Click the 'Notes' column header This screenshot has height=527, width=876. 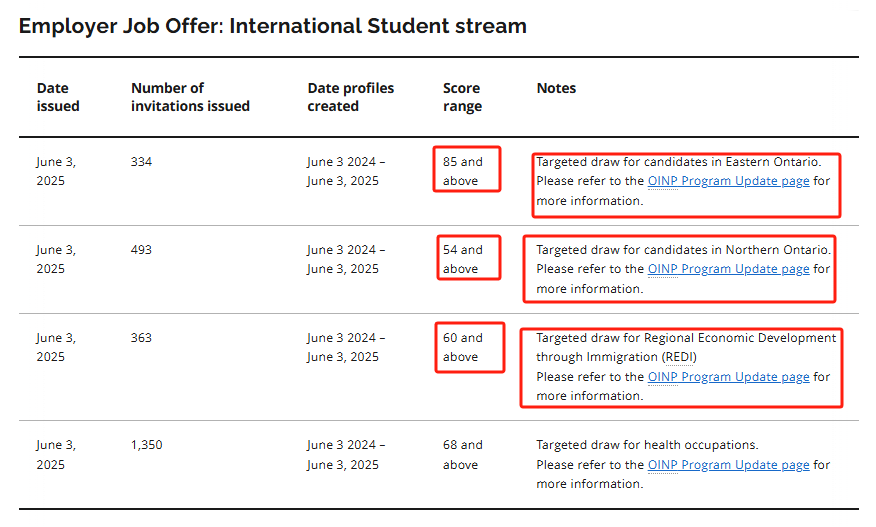click(556, 88)
